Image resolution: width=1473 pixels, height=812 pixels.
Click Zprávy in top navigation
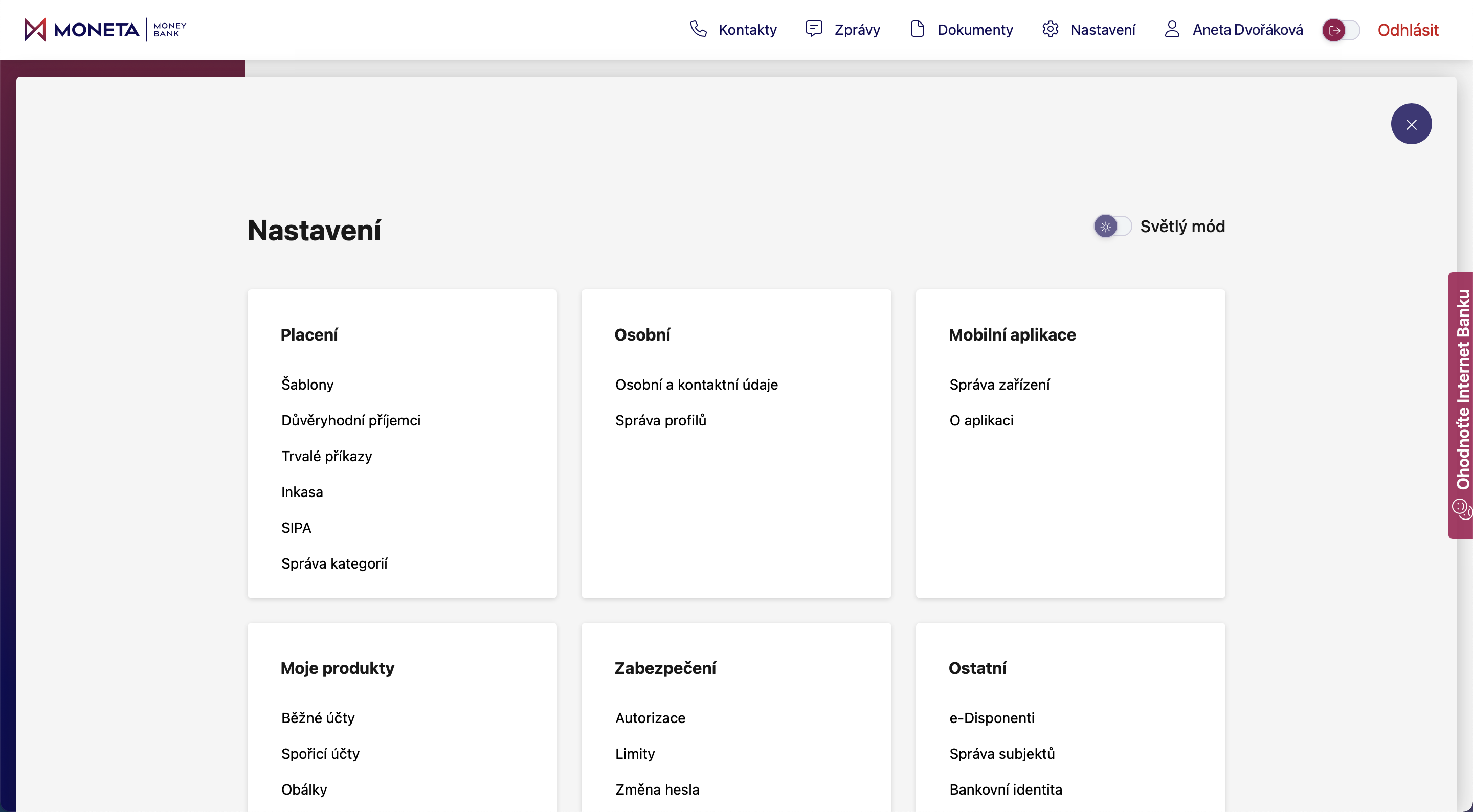coord(857,30)
